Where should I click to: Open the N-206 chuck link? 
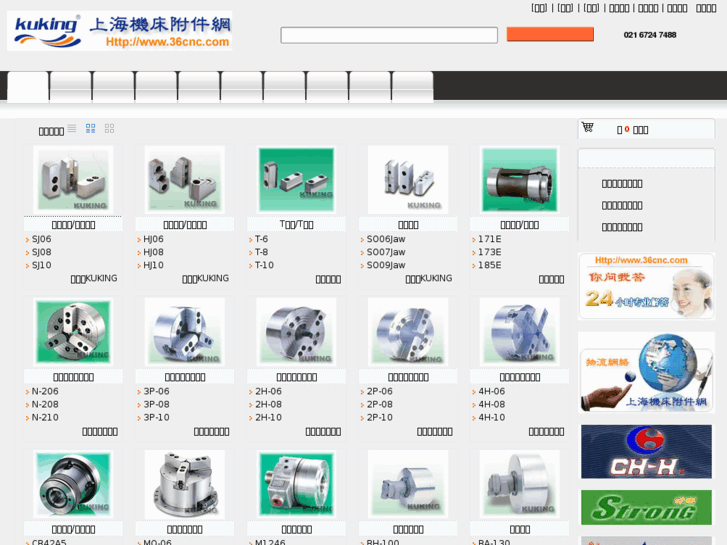coord(45,391)
